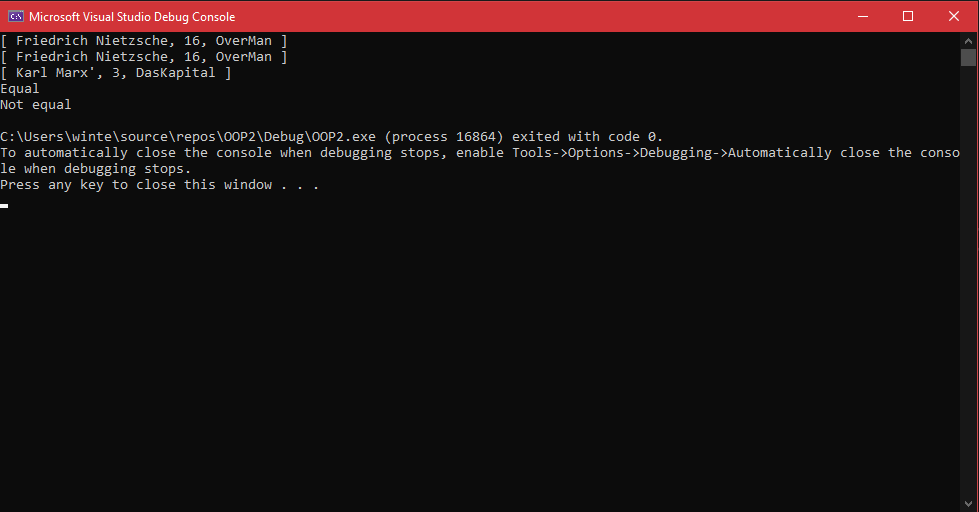The width and height of the screenshot is (979, 512).
Task: Click the Microsoft Visual Studio Debug Console title
Action: pos(132,17)
